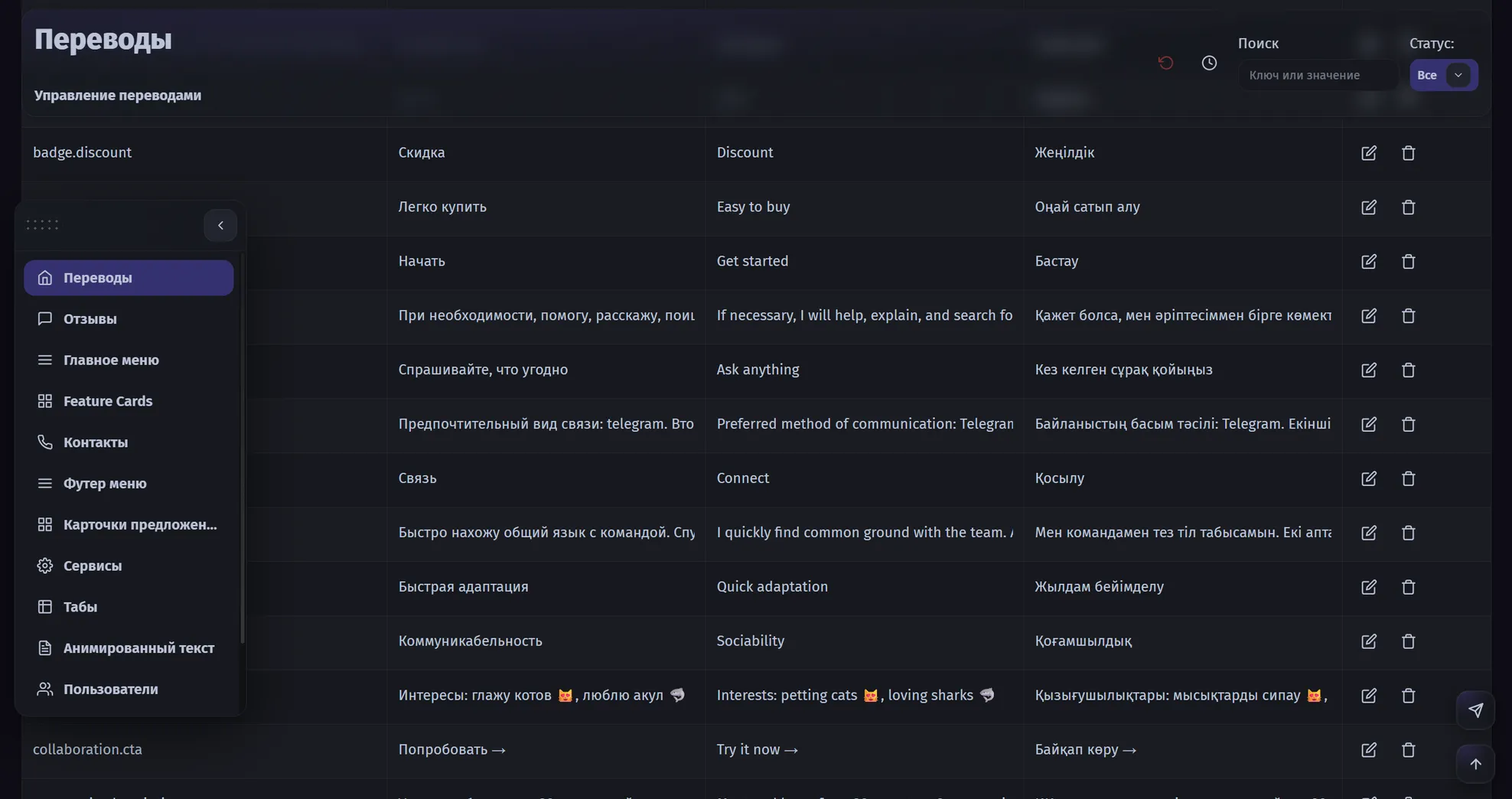Click the home icon beside Переводы
The height and width of the screenshot is (799, 1512).
click(x=44, y=277)
